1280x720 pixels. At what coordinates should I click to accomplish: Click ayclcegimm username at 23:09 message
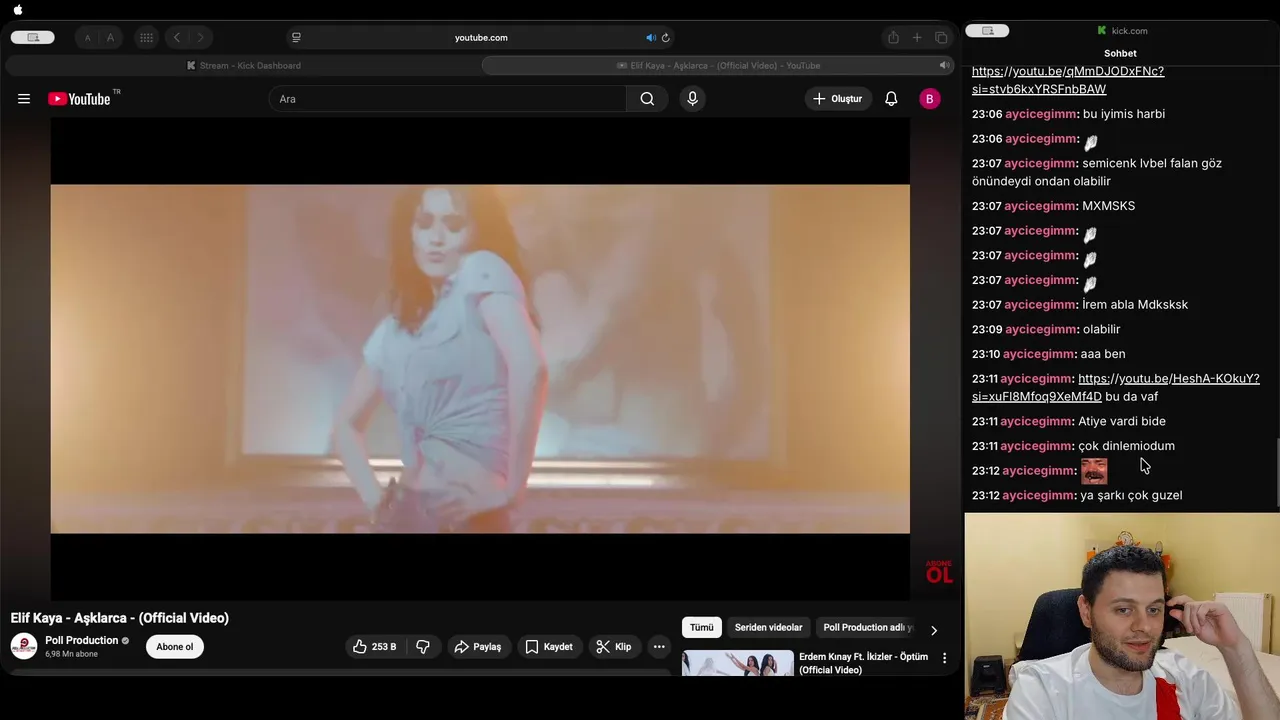pos(1040,329)
